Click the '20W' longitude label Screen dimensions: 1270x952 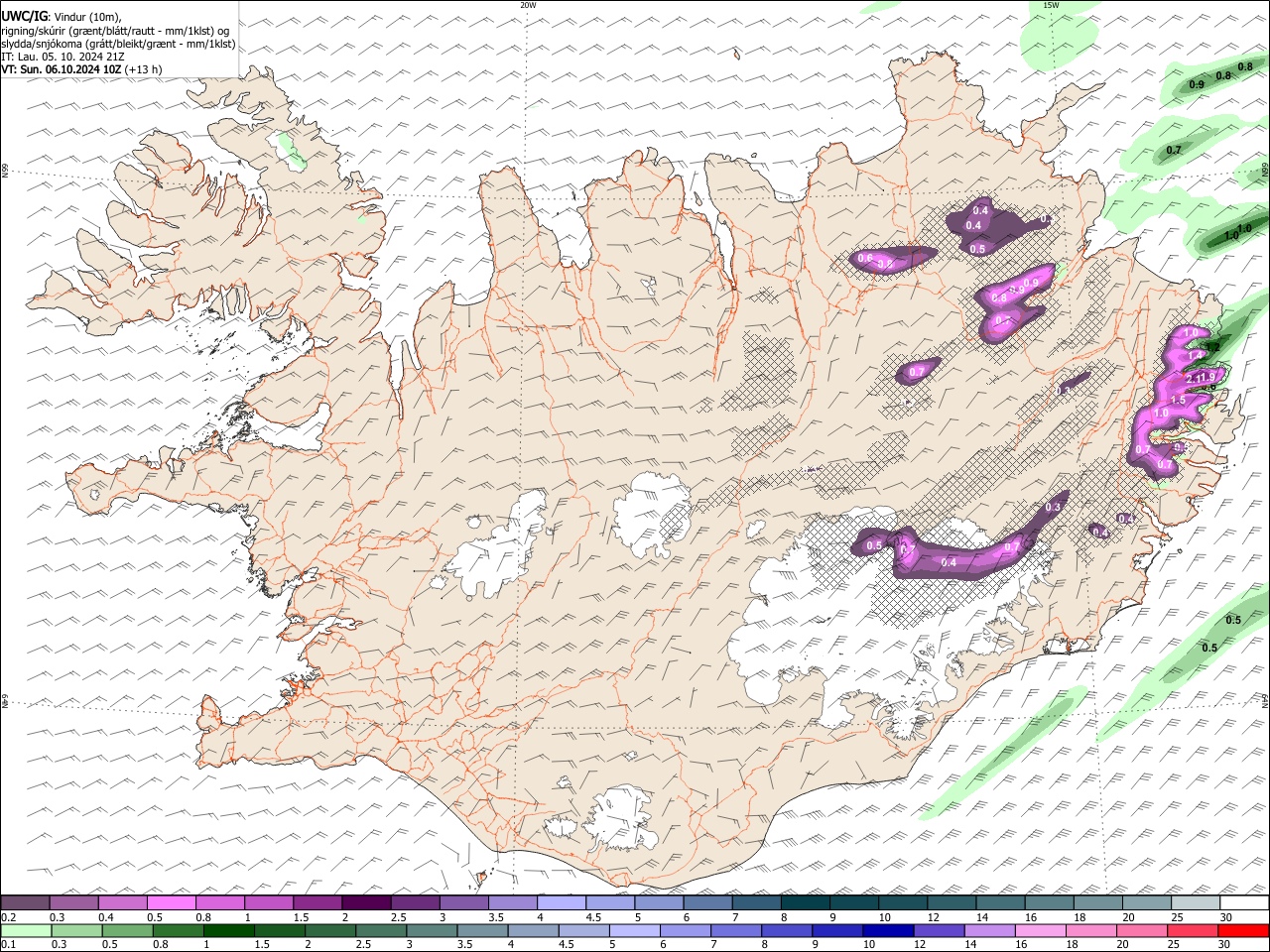528,5
